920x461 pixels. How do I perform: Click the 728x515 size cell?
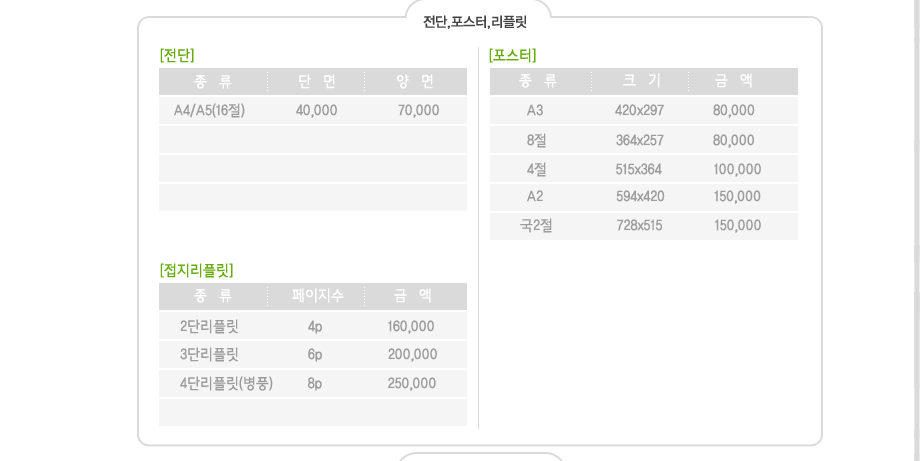639,226
